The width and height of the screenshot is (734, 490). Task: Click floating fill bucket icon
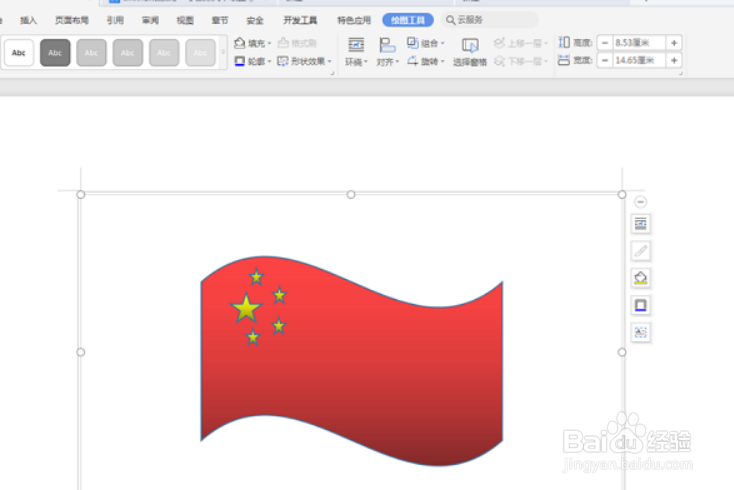(x=641, y=278)
